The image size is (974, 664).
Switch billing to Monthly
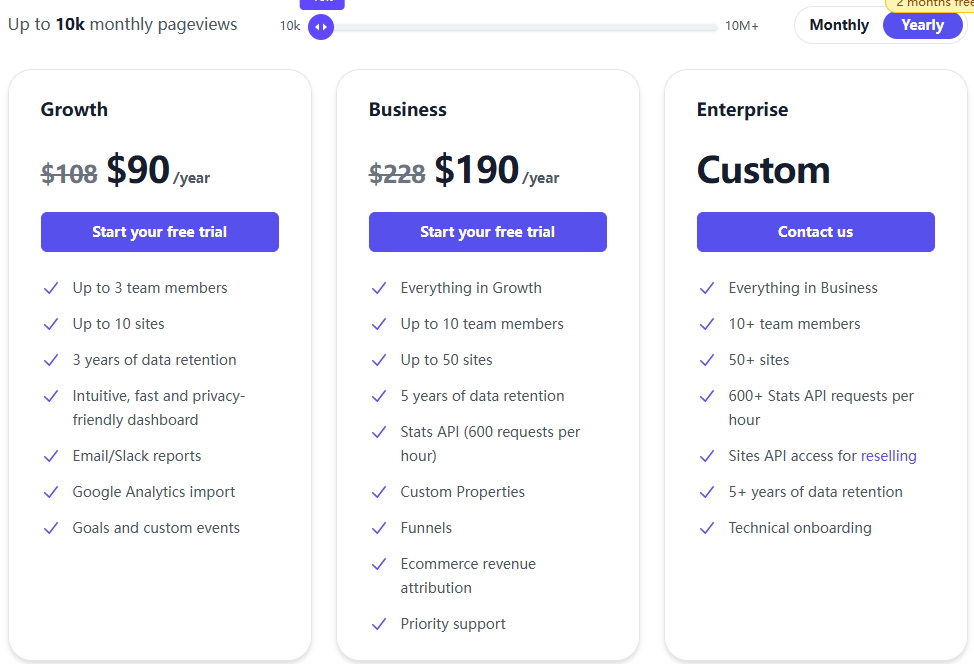839,25
